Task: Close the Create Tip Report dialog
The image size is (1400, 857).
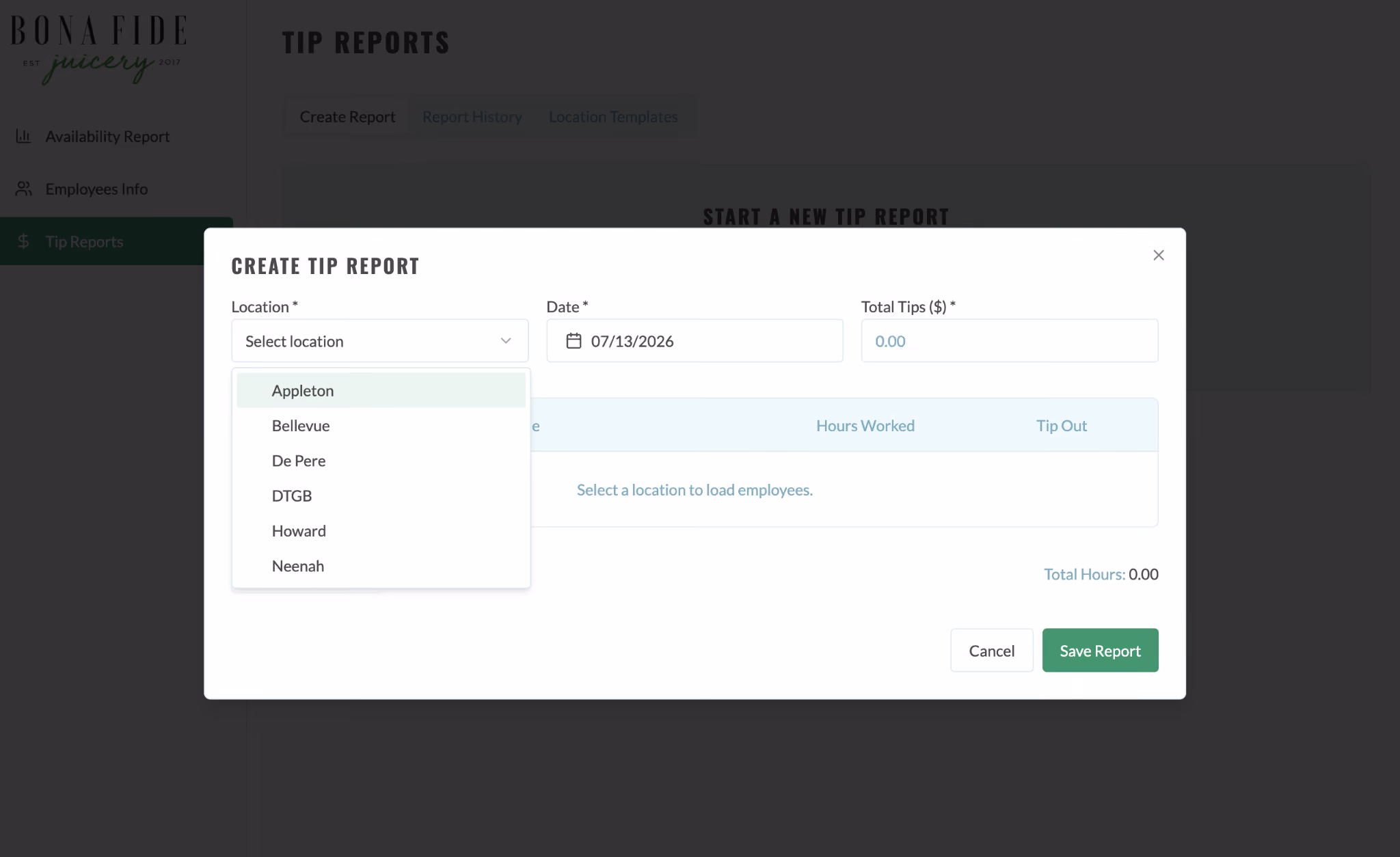Action: tap(1158, 255)
